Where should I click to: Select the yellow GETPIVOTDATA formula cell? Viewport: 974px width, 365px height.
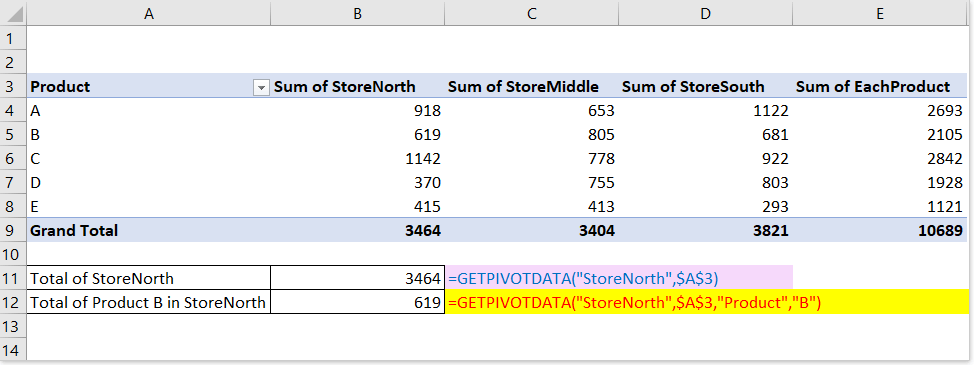pos(706,302)
